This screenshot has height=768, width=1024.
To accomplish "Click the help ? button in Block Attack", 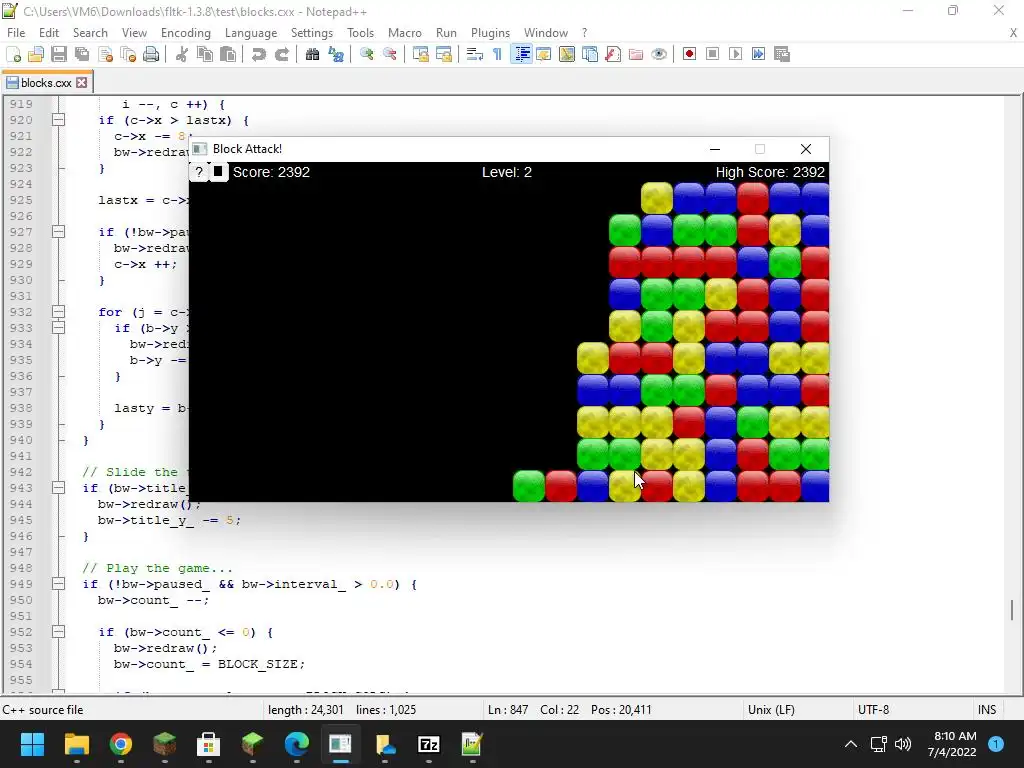I will coord(199,172).
